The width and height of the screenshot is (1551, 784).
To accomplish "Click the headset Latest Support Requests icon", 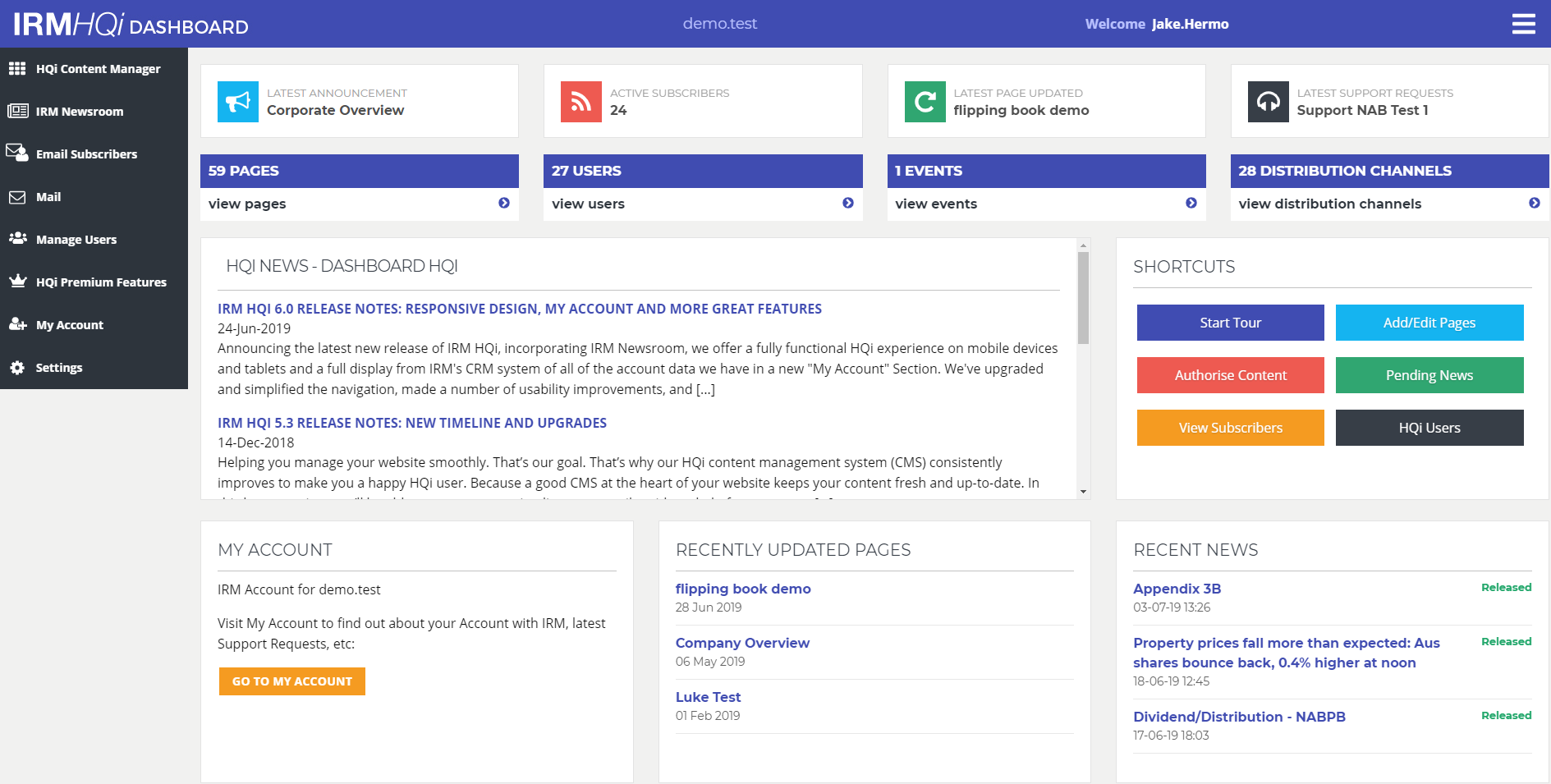I will tap(1269, 102).
